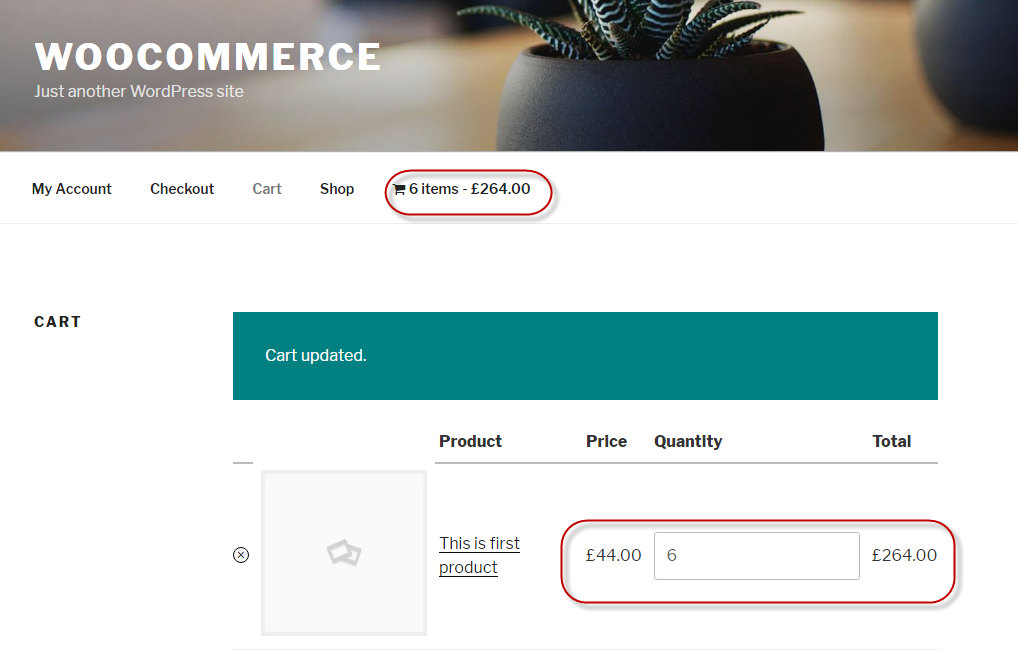1018x650 pixels.
Task: Click the £264.00 row total
Action: pos(904,555)
